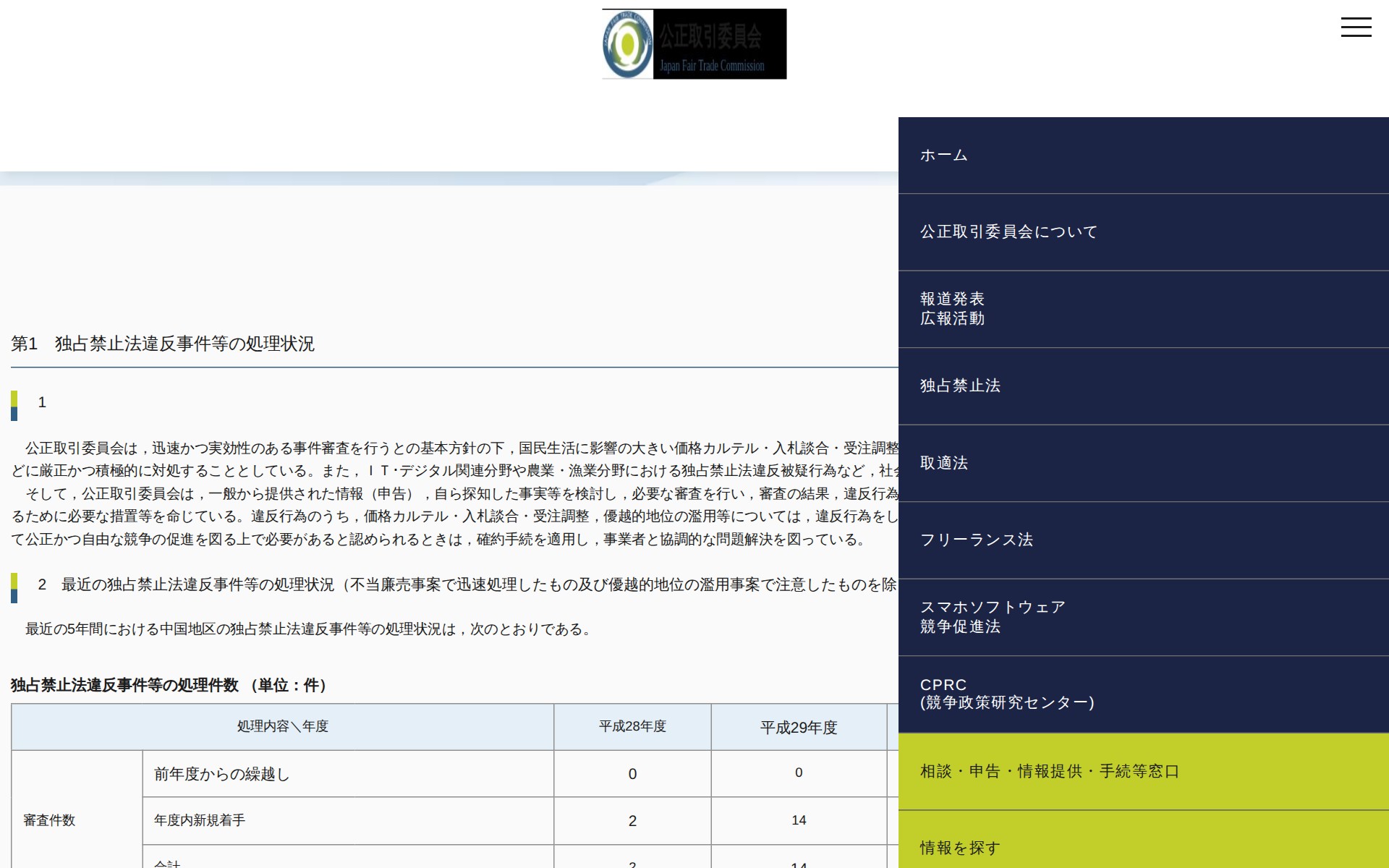The width and height of the screenshot is (1389, 868).
Task: Navigate to the 独占禁止法 page
Action: [x=960, y=386]
